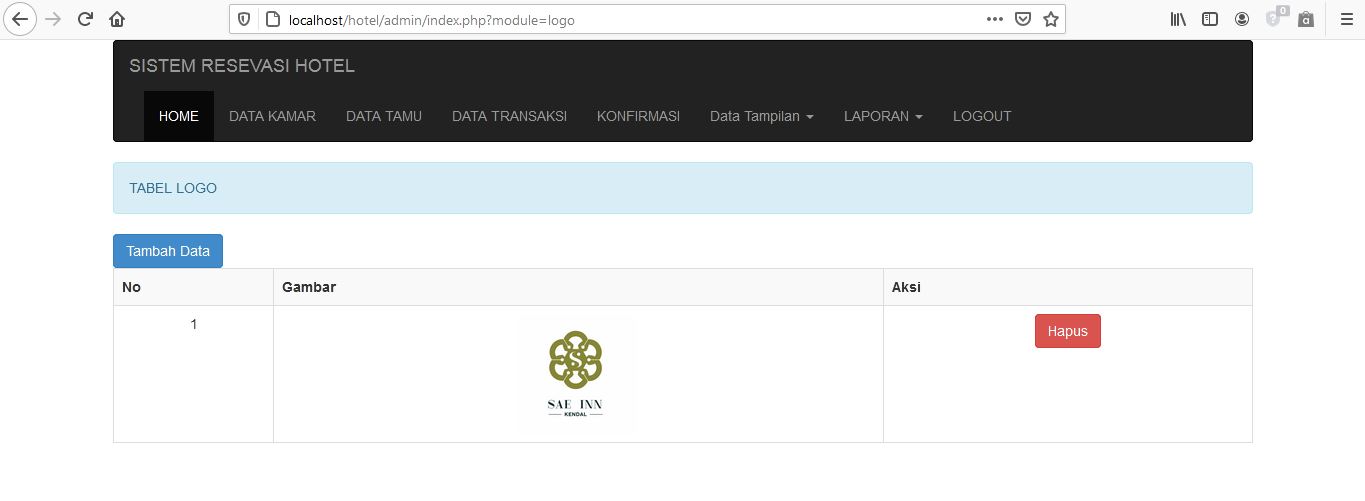Click the SISTEM RESEVASI HOTEL brand link
The height and width of the screenshot is (501, 1365).
point(242,66)
